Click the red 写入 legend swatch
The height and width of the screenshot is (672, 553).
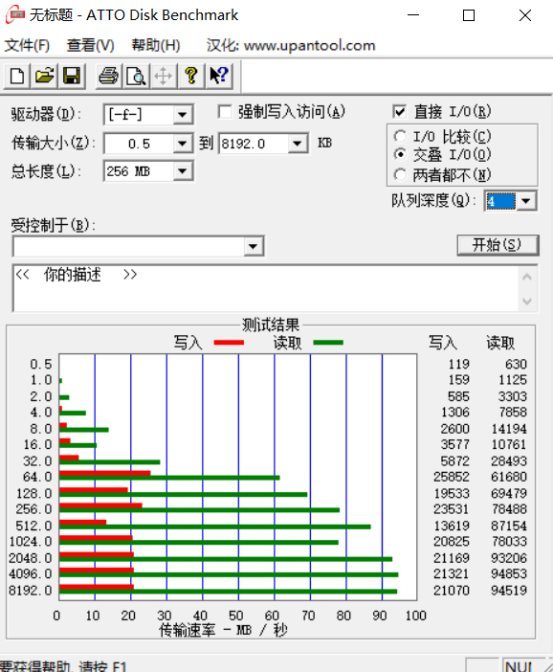point(229,342)
